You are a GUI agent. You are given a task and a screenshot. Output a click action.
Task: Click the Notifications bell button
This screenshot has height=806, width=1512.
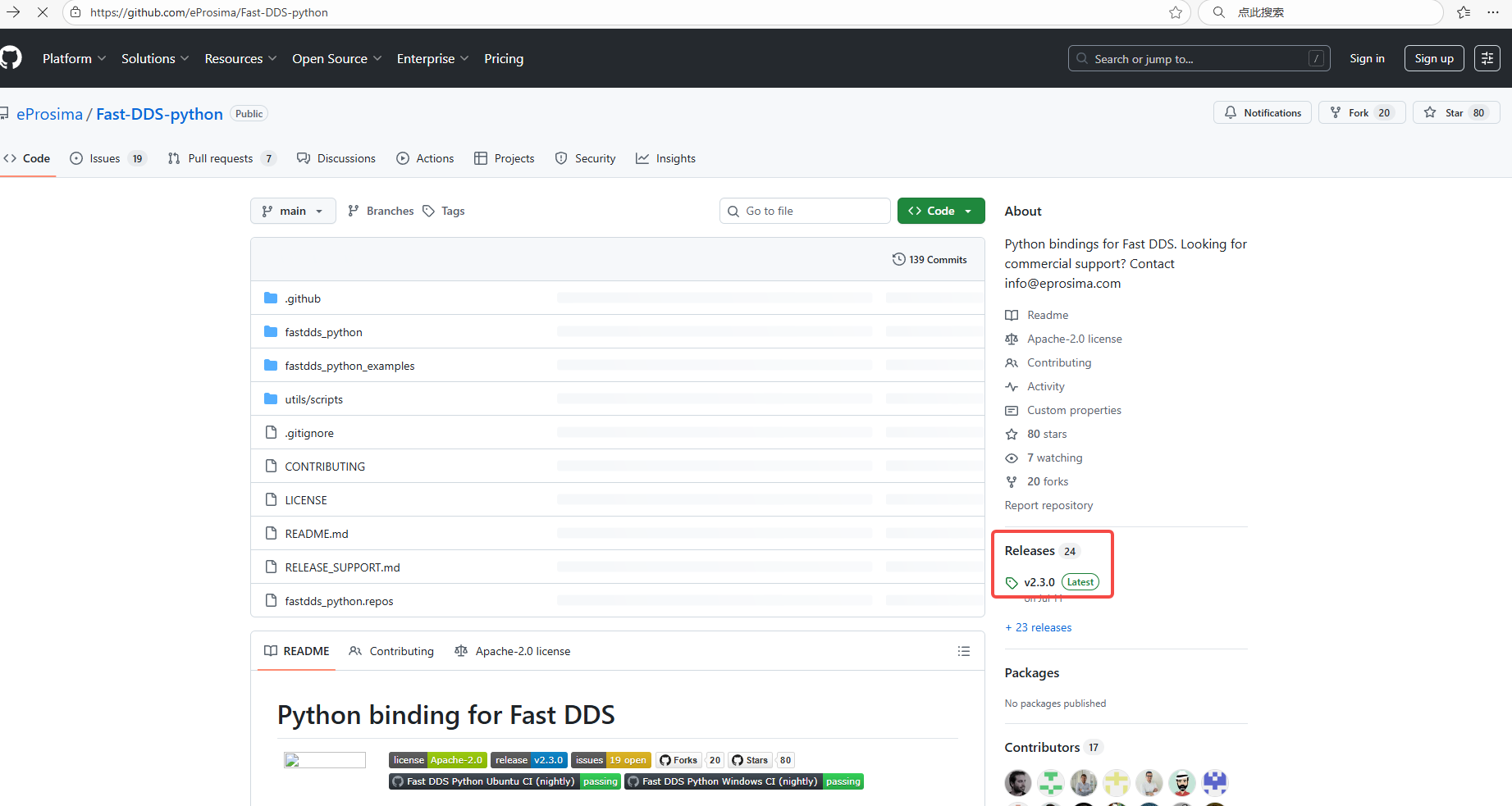click(x=1263, y=112)
